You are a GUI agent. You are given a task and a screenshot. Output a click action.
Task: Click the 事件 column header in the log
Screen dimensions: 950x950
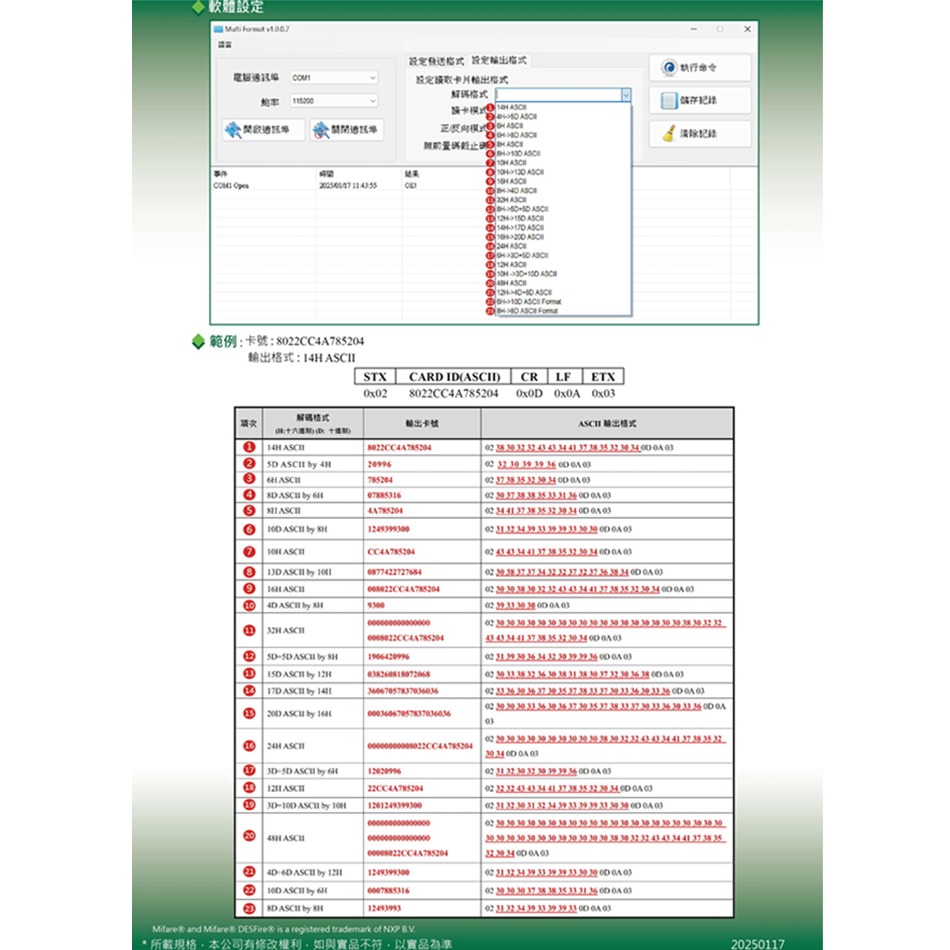click(x=220, y=173)
